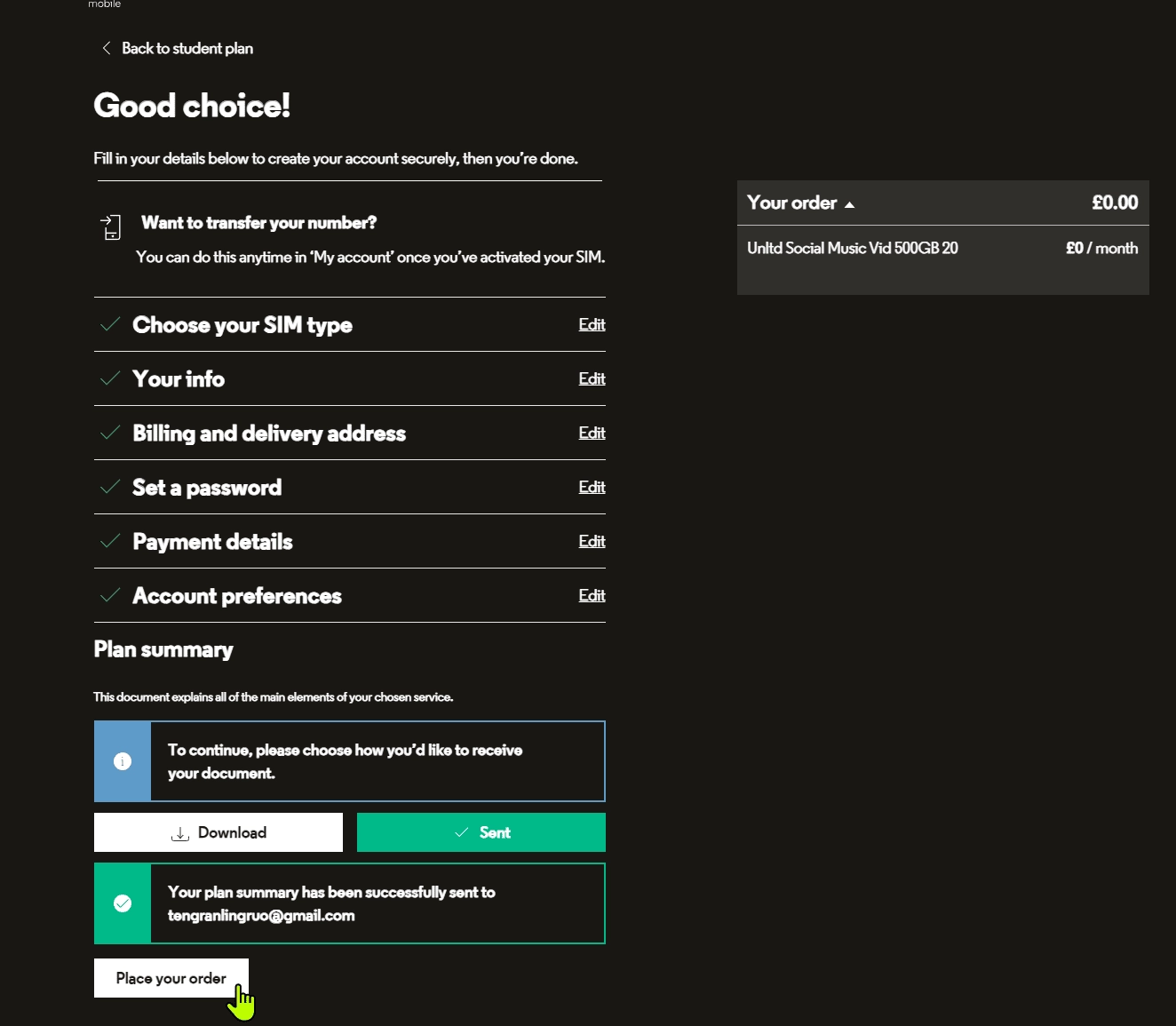Image resolution: width=1176 pixels, height=1026 pixels.
Task: Click the back chevron arrow icon
Action: [107, 48]
